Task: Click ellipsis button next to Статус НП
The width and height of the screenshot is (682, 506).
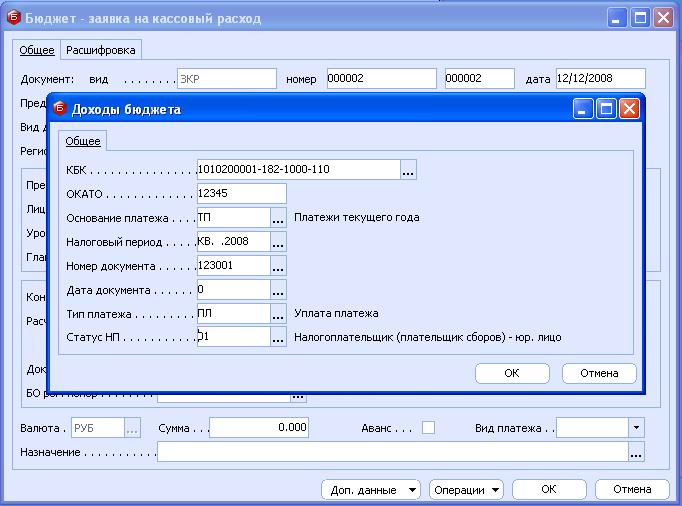Action: coord(279,338)
